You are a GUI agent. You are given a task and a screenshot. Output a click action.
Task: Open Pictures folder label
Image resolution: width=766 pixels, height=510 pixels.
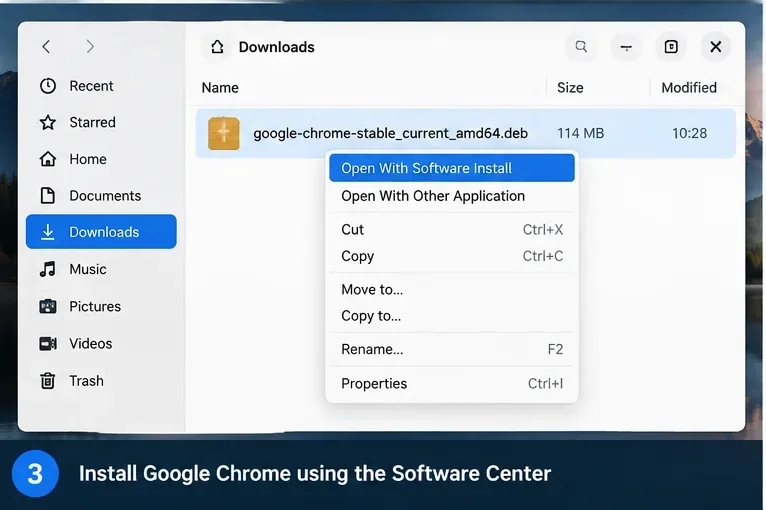point(95,306)
